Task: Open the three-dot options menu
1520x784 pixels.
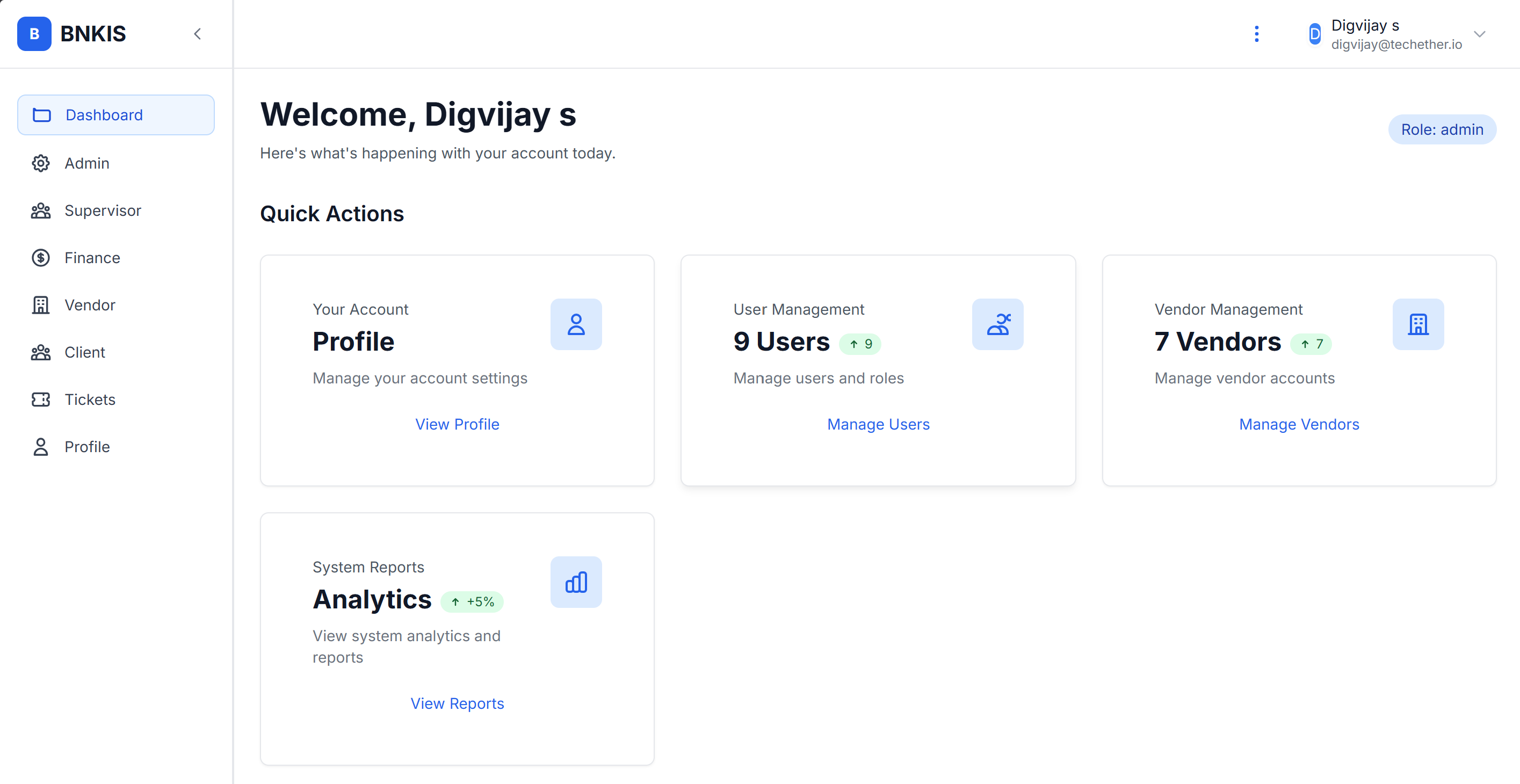Action: pos(1256,34)
